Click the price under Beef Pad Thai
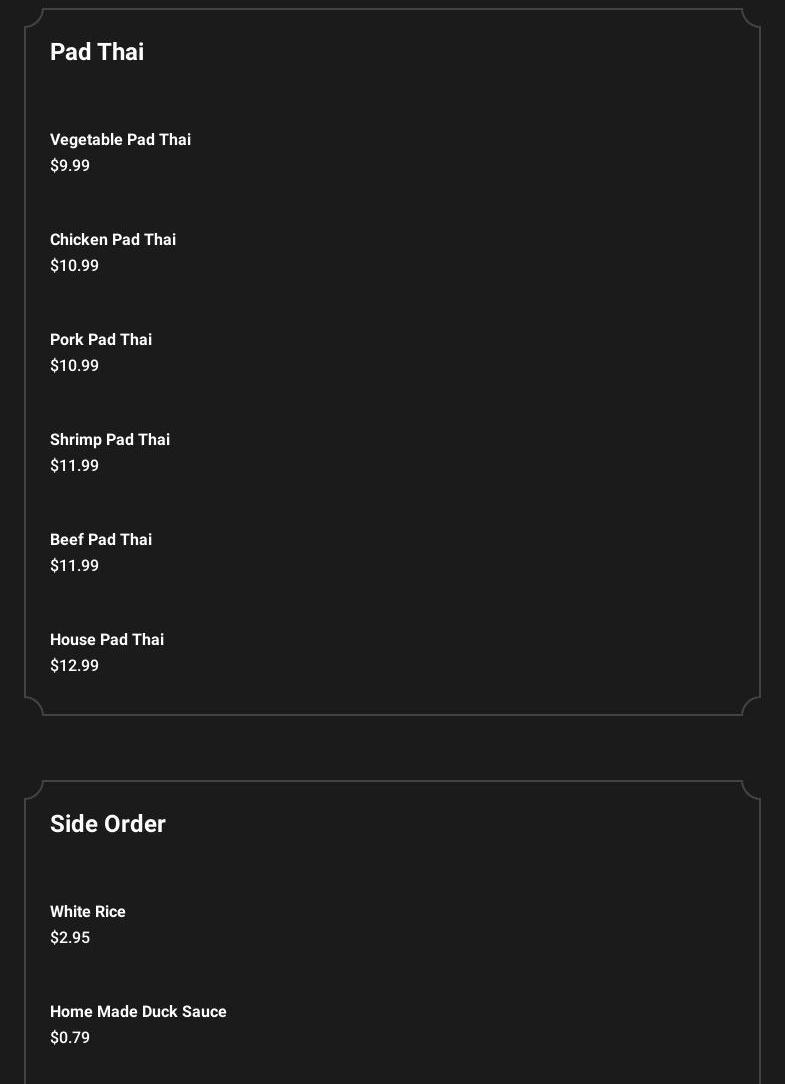The image size is (785, 1084). pyautogui.click(x=74, y=566)
